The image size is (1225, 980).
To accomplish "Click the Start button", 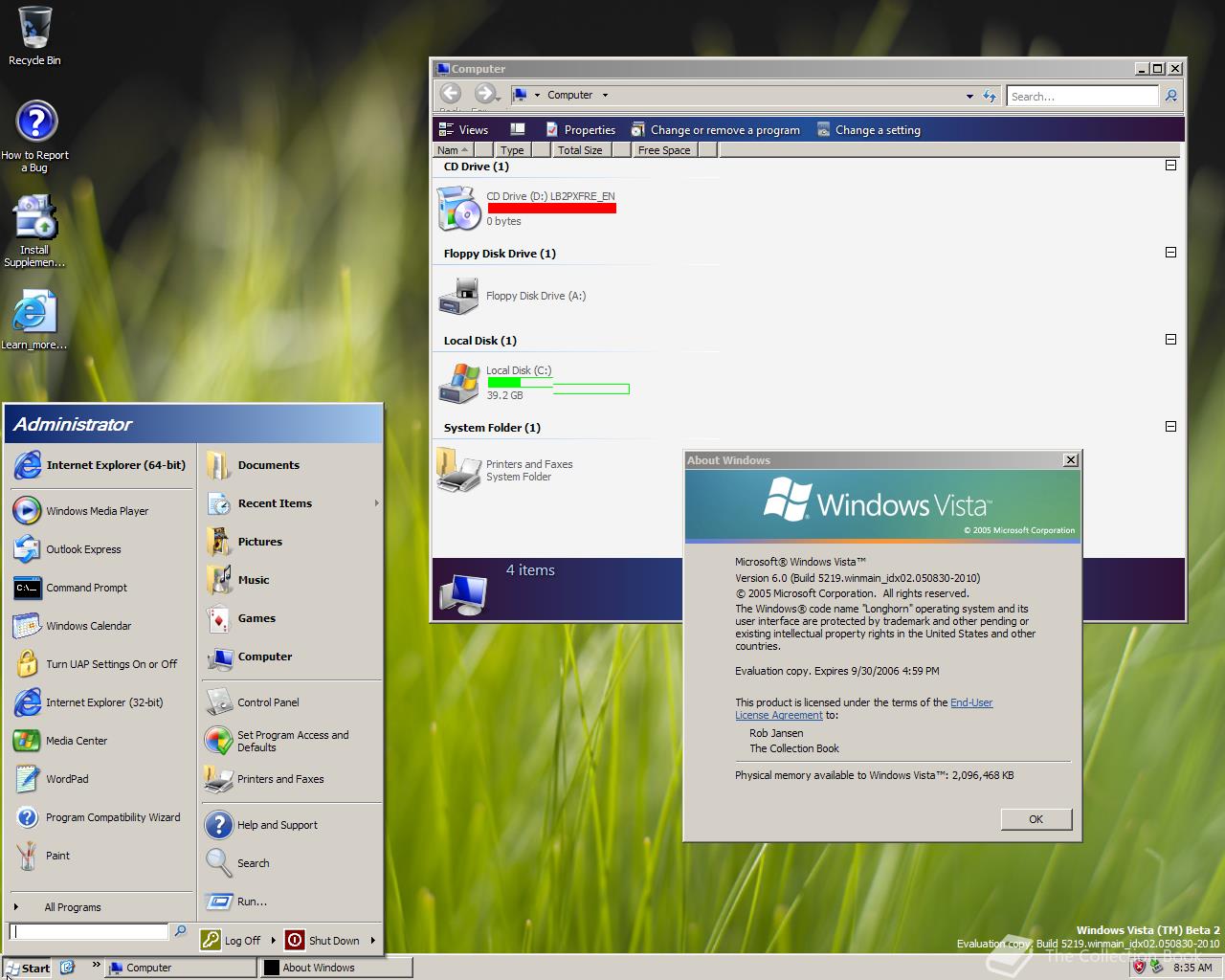I will click(x=27, y=968).
